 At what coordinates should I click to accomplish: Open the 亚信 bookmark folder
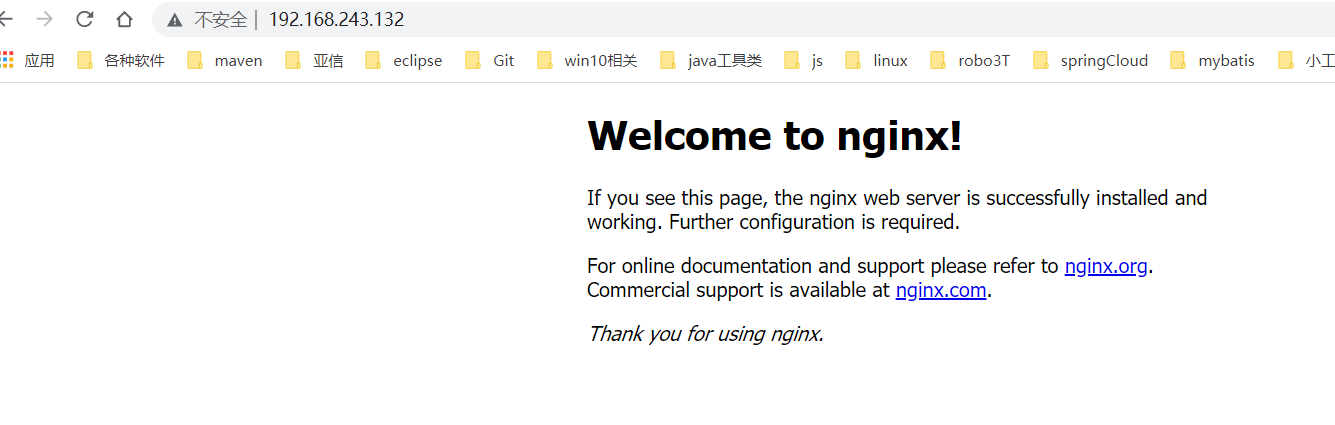coord(314,60)
